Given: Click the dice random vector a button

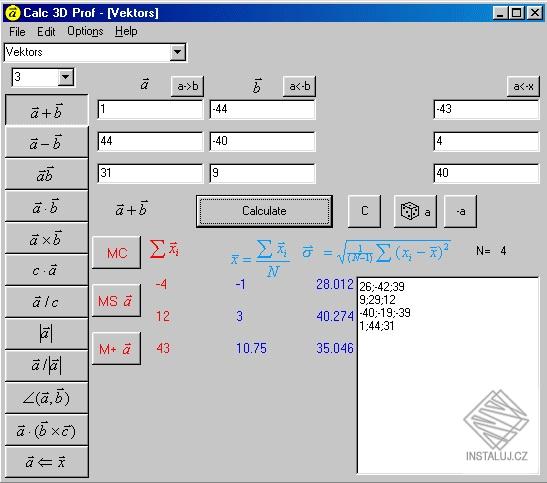Looking at the screenshot, I should [415, 211].
